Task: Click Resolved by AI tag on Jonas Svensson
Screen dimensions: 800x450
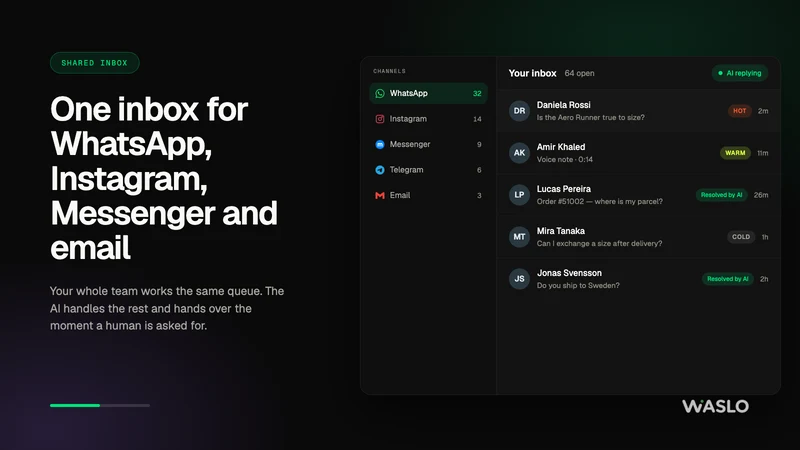Action: point(728,279)
